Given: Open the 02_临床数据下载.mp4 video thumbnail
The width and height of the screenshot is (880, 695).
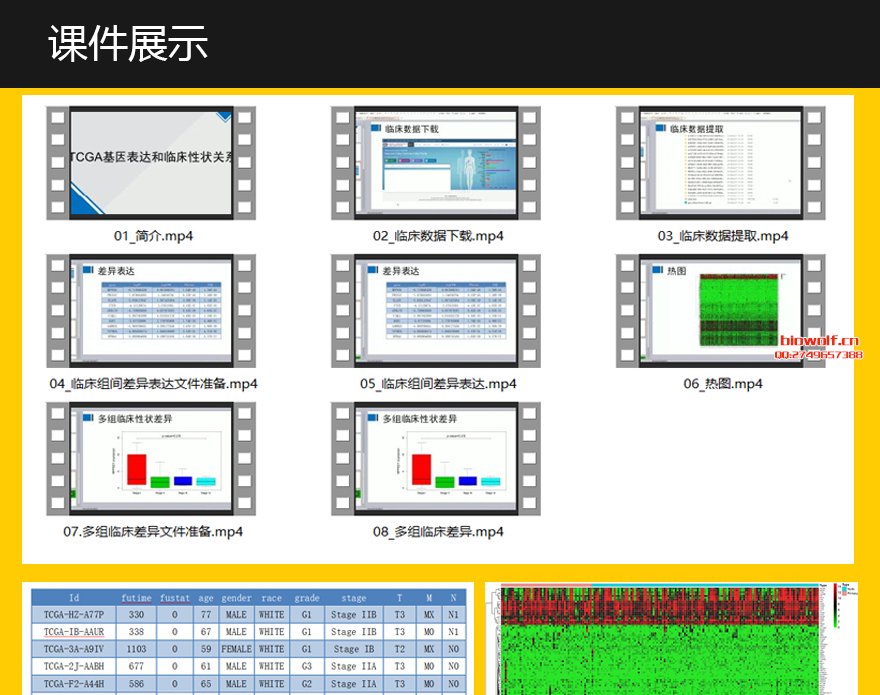Looking at the screenshot, I should click(x=436, y=163).
